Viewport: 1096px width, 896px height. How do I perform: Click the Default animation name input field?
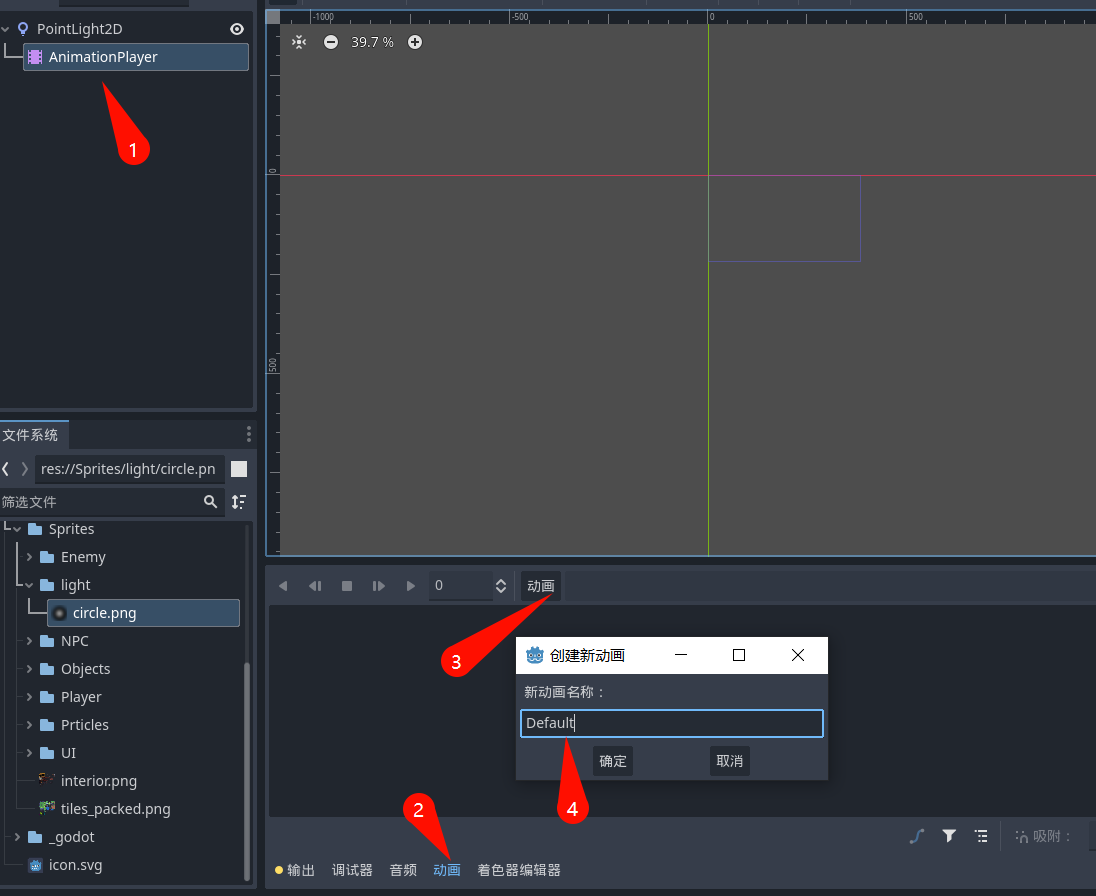coord(671,723)
